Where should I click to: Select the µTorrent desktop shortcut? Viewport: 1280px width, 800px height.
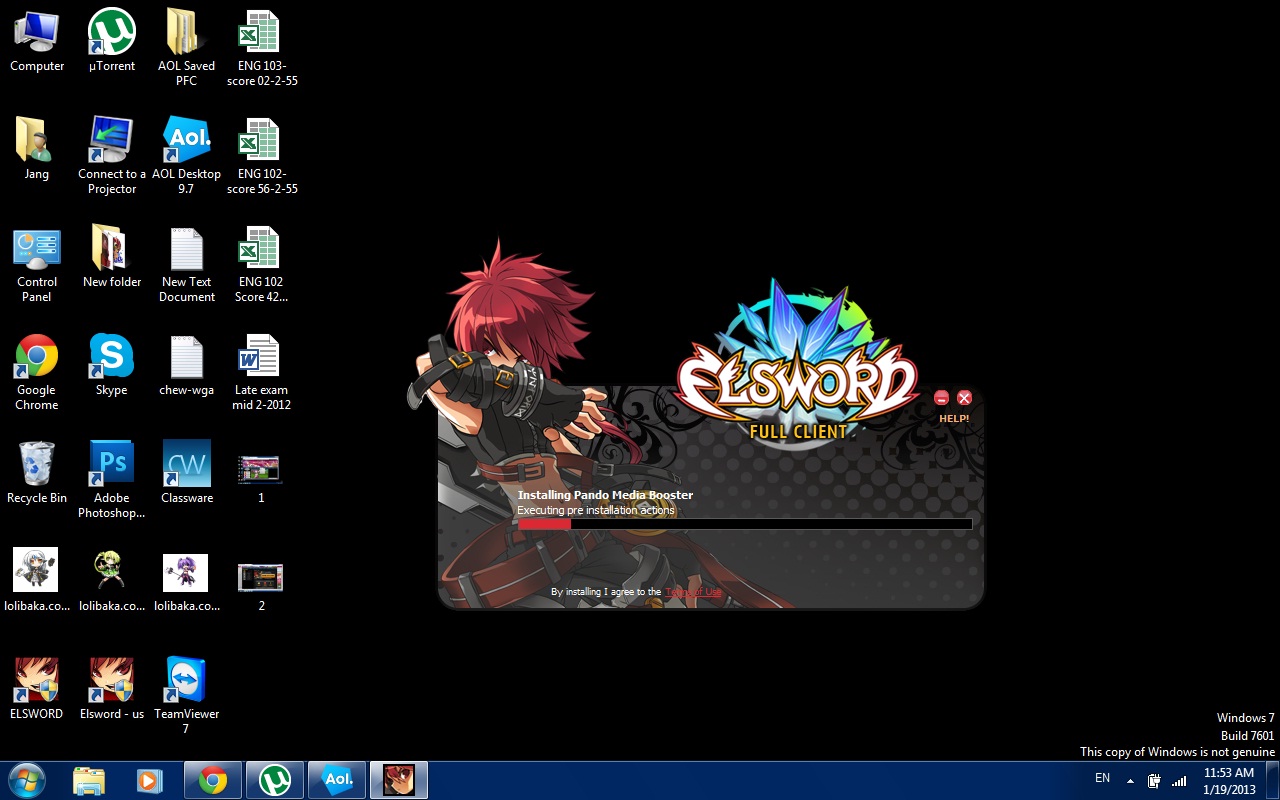coord(112,42)
